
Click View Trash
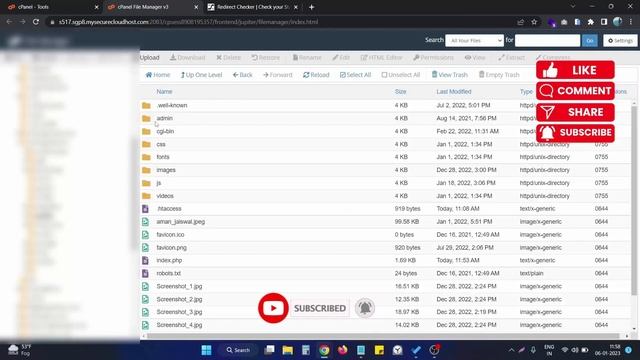click(449, 75)
